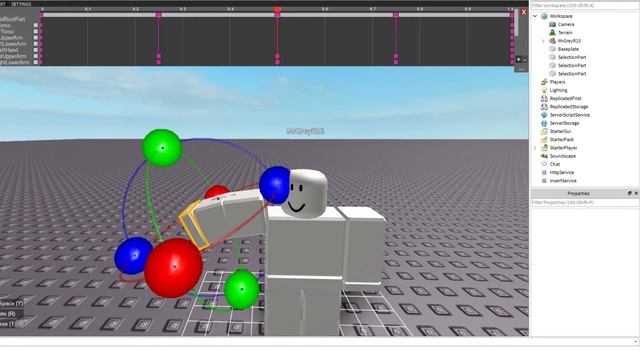The width and height of the screenshot is (640, 360).
Task: Toggle the RightLowerArm track checkbox
Action: pos(36,62)
